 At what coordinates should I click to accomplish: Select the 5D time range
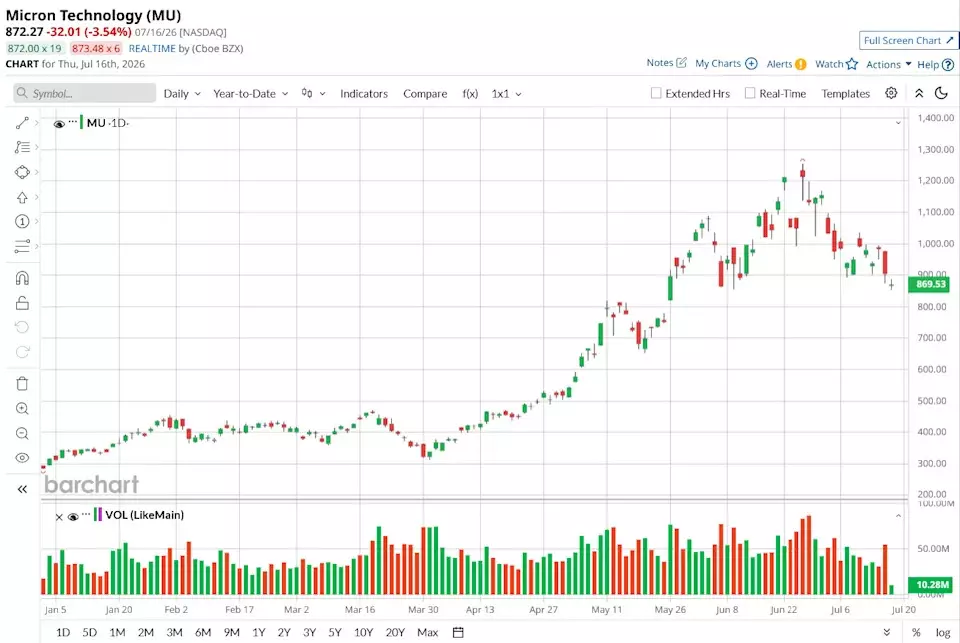(89, 632)
